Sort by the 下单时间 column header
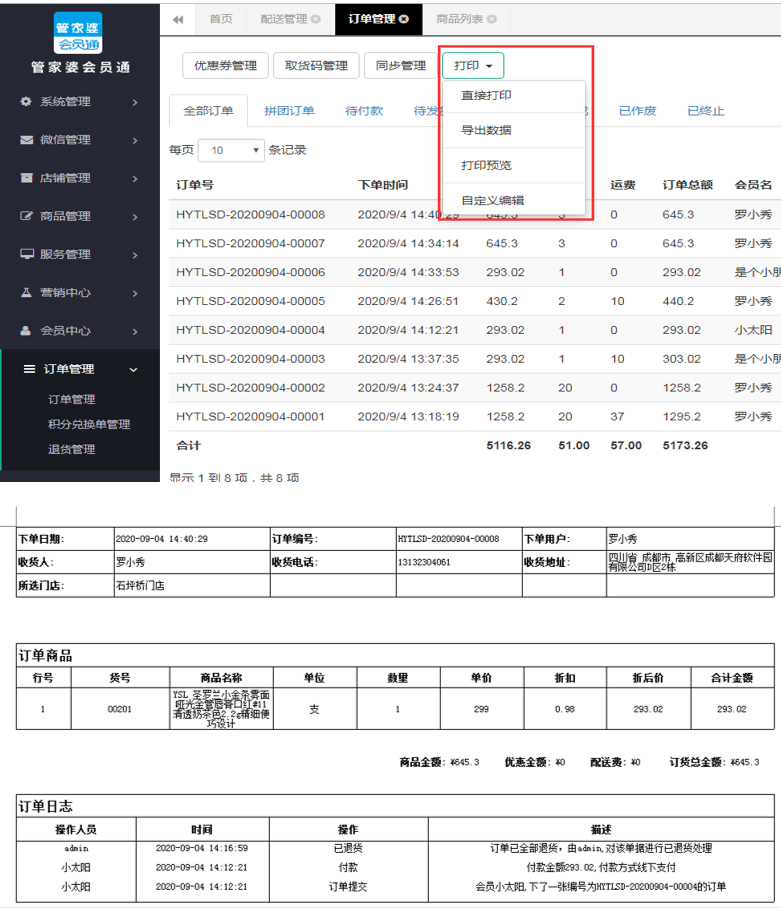Screen dimensions: 781x908 pyautogui.click(x=383, y=185)
